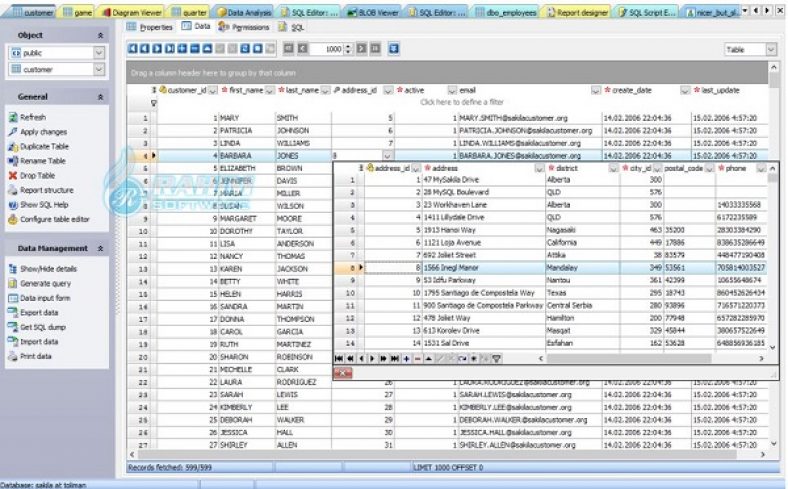The width and height of the screenshot is (788, 489).
Task: Go to the previous page of records
Action: [303, 49]
